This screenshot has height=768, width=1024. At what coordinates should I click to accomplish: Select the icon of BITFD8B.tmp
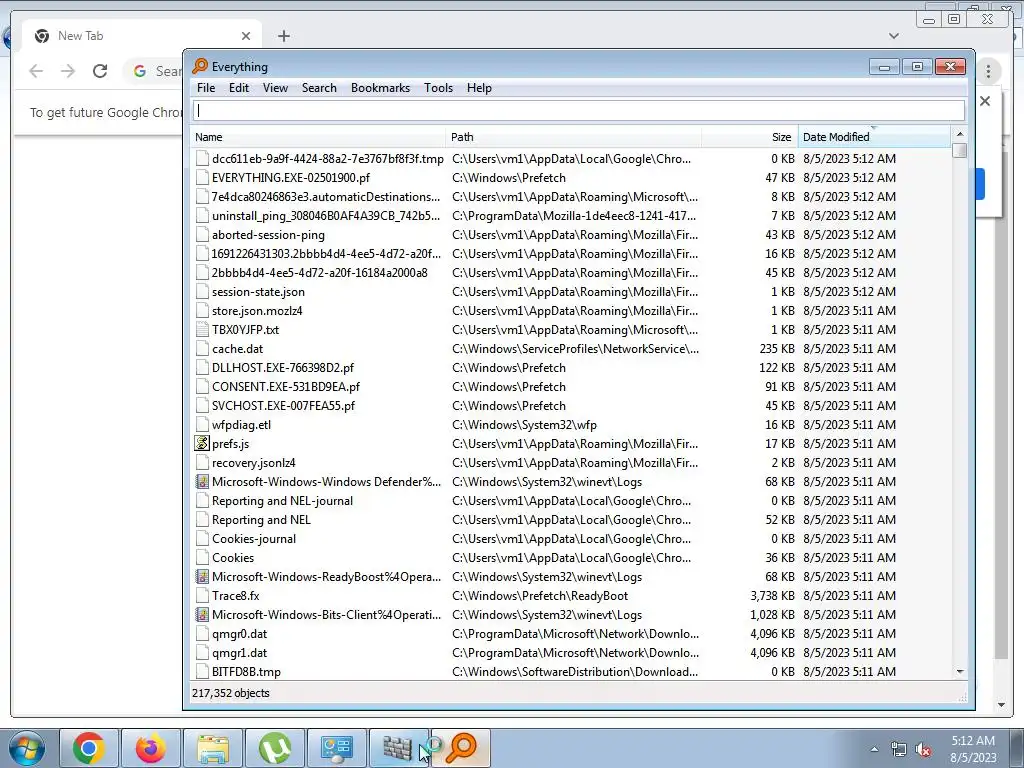tap(202, 671)
